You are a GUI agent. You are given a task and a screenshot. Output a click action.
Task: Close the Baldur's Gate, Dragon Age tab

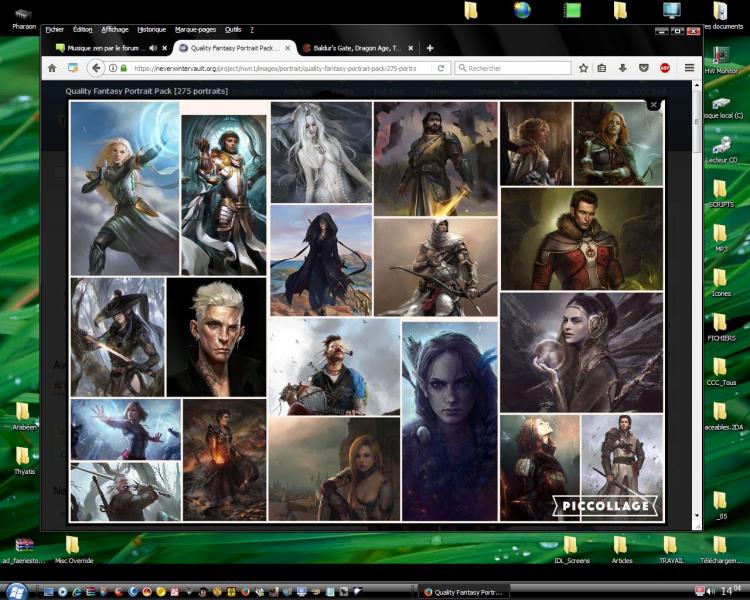[410, 48]
